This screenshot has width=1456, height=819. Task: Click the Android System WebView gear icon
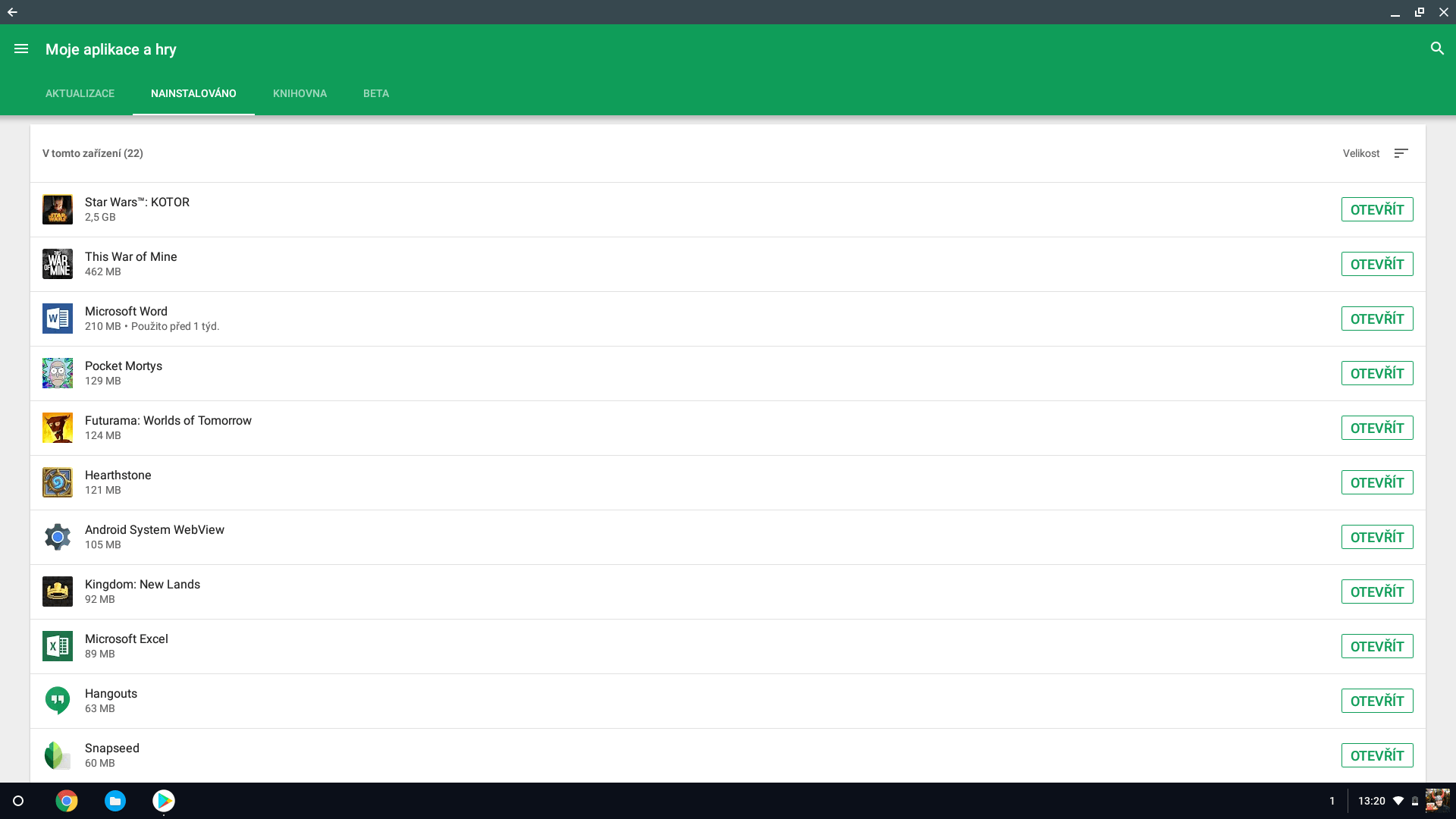[58, 537]
